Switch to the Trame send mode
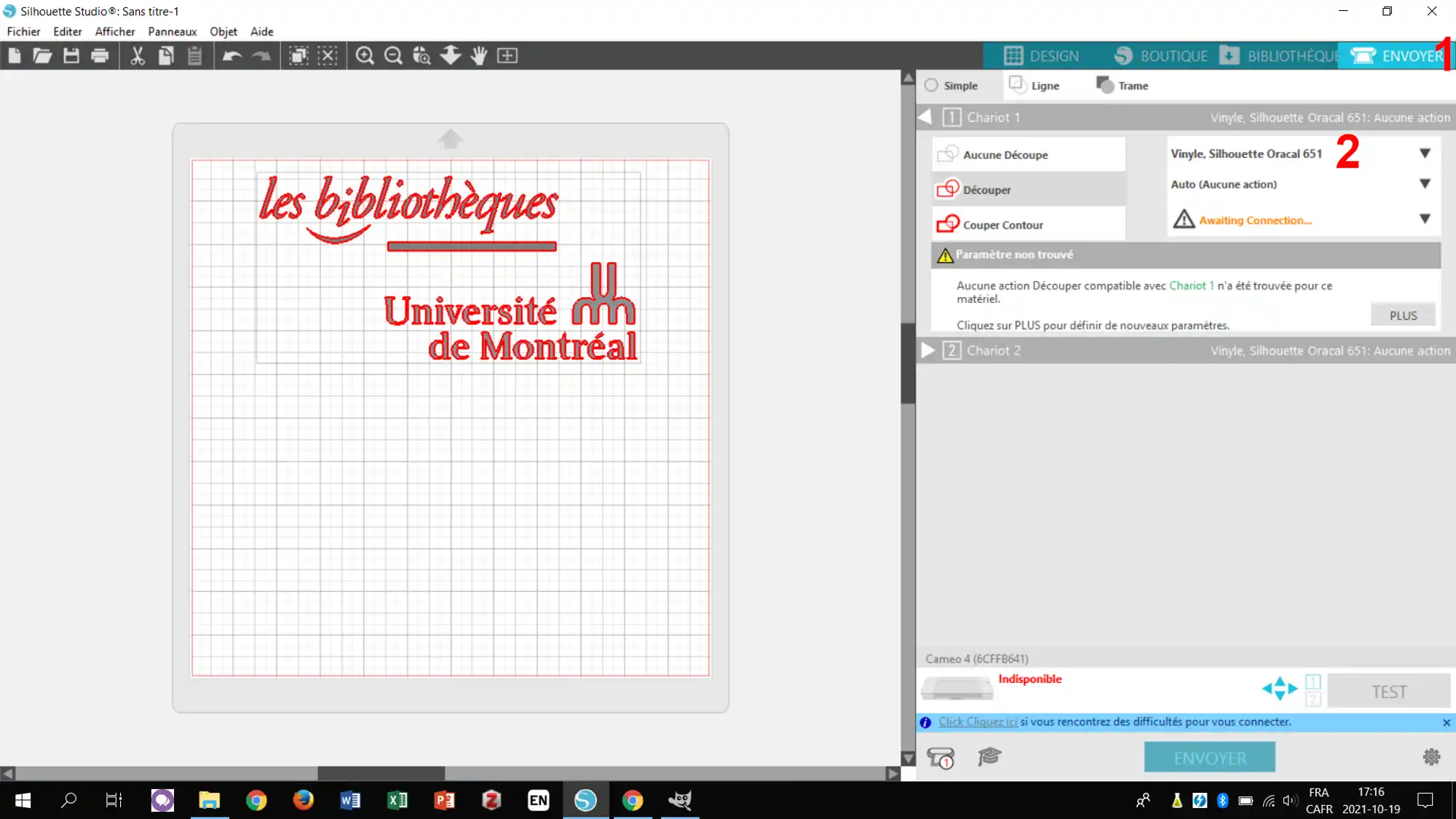Screen dimensions: 1456x819 (x=1122, y=85)
